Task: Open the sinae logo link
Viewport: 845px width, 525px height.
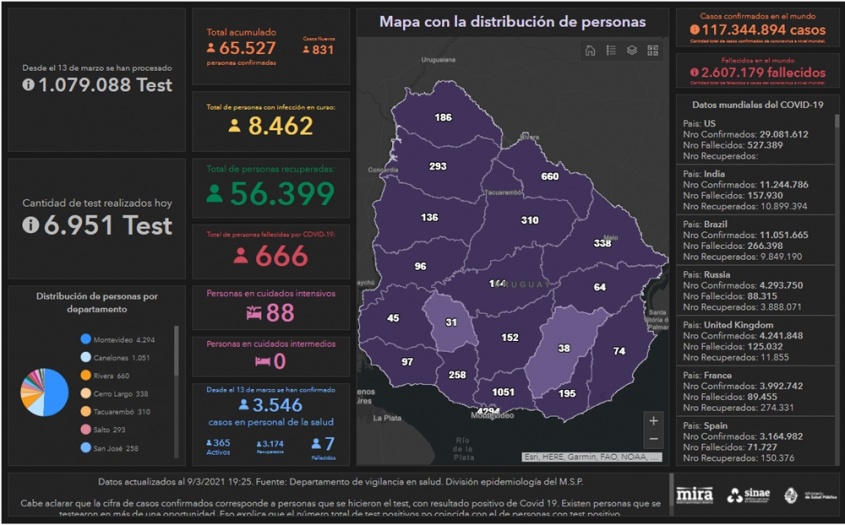Action: click(748, 494)
